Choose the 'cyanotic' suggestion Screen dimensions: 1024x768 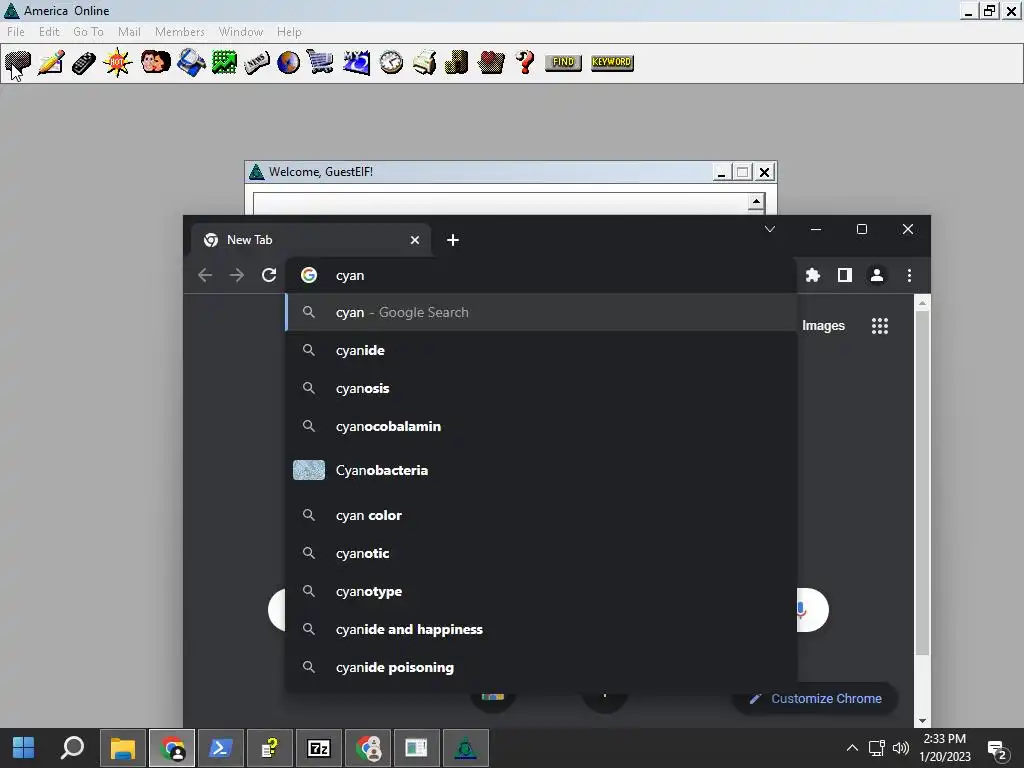[541, 553]
